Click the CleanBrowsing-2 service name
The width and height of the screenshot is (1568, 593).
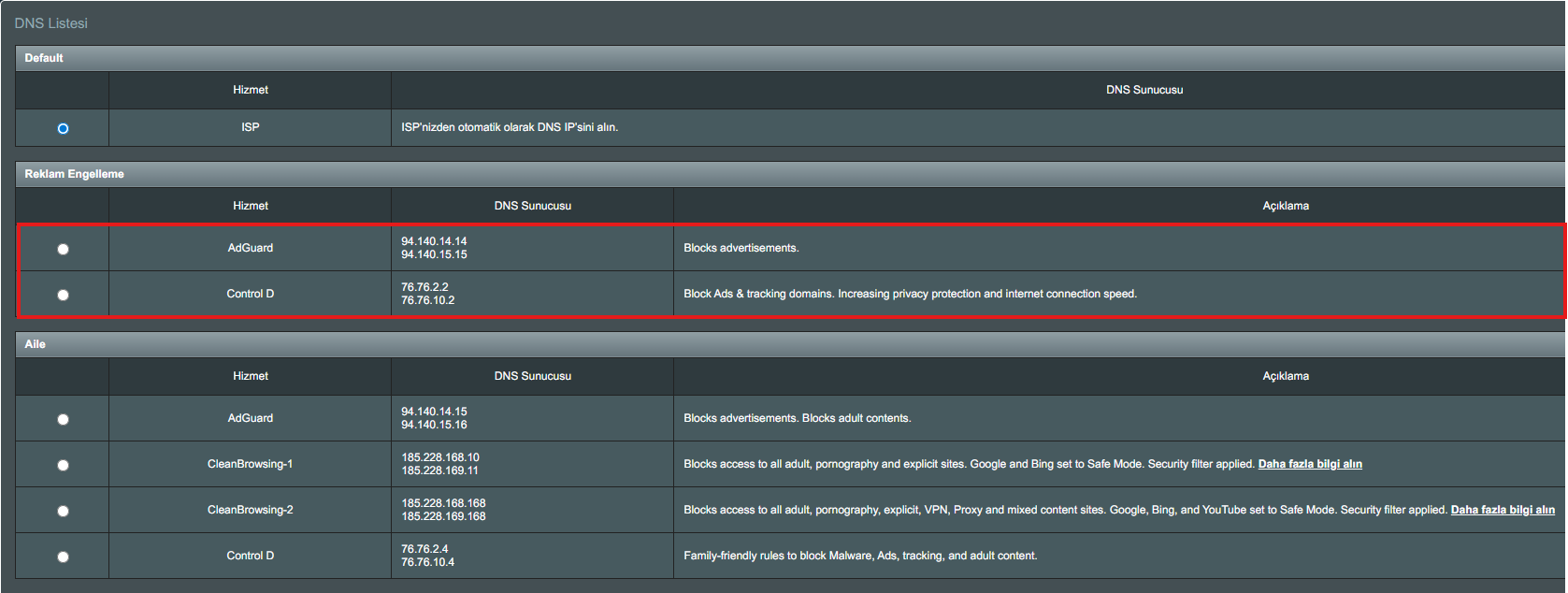[x=251, y=510]
